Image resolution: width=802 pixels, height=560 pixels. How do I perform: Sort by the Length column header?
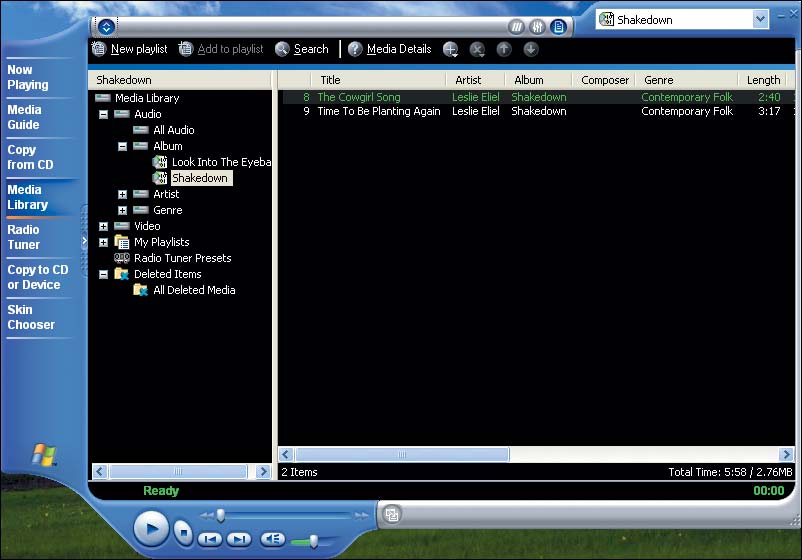coord(763,80)
